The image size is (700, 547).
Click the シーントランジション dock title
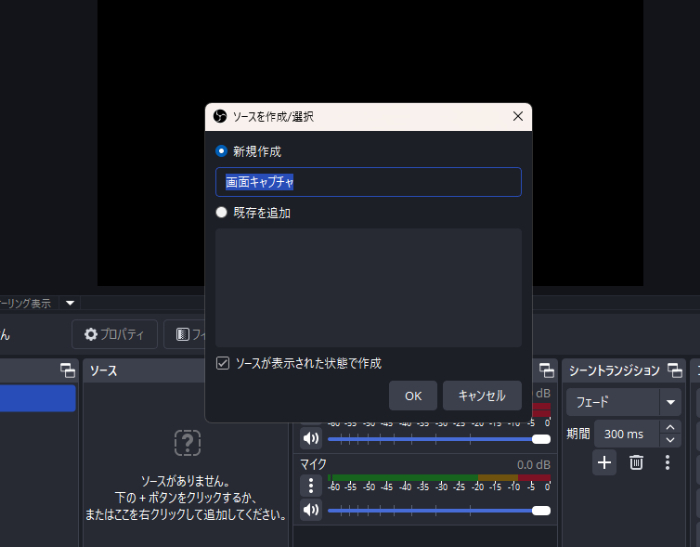614,371
